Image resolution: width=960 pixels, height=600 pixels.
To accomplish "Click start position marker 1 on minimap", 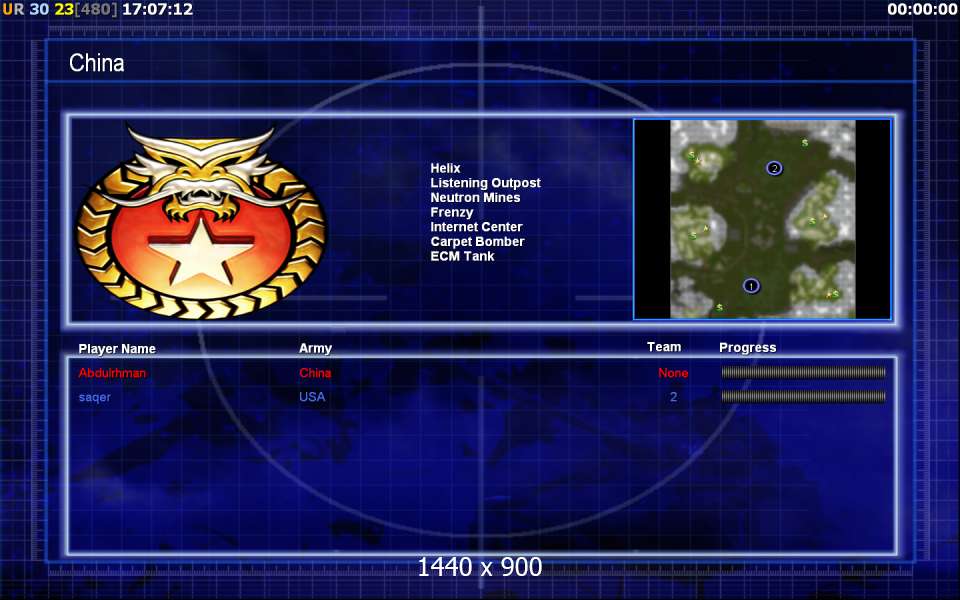I will (x=751, y=286).
